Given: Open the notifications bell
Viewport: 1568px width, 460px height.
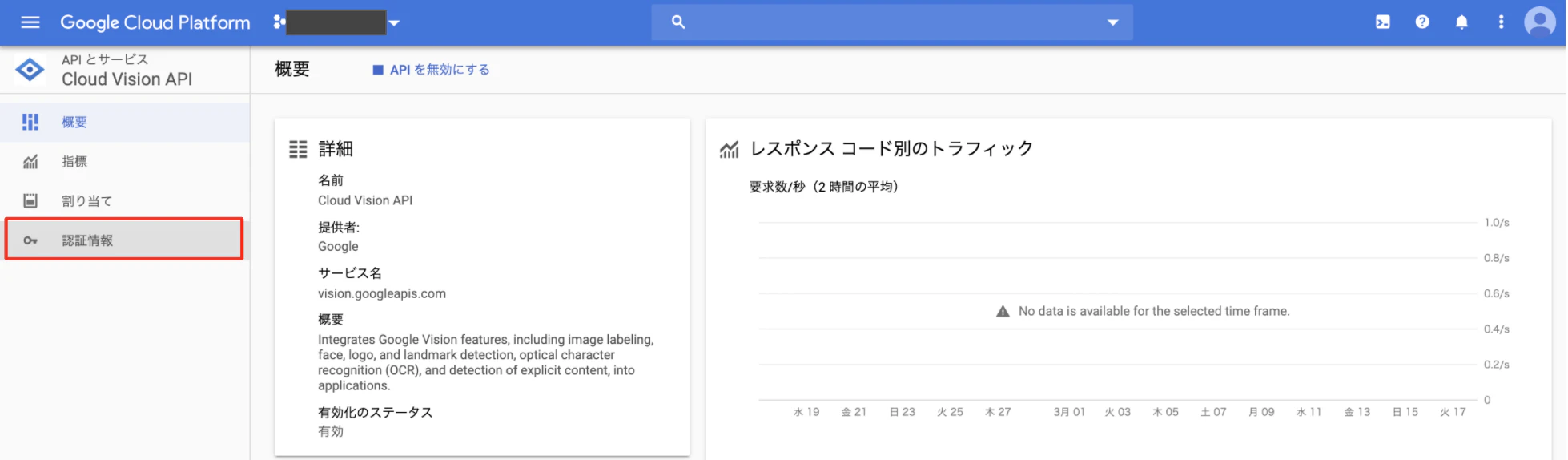Looking at the screenshot, I should 1461,22.
